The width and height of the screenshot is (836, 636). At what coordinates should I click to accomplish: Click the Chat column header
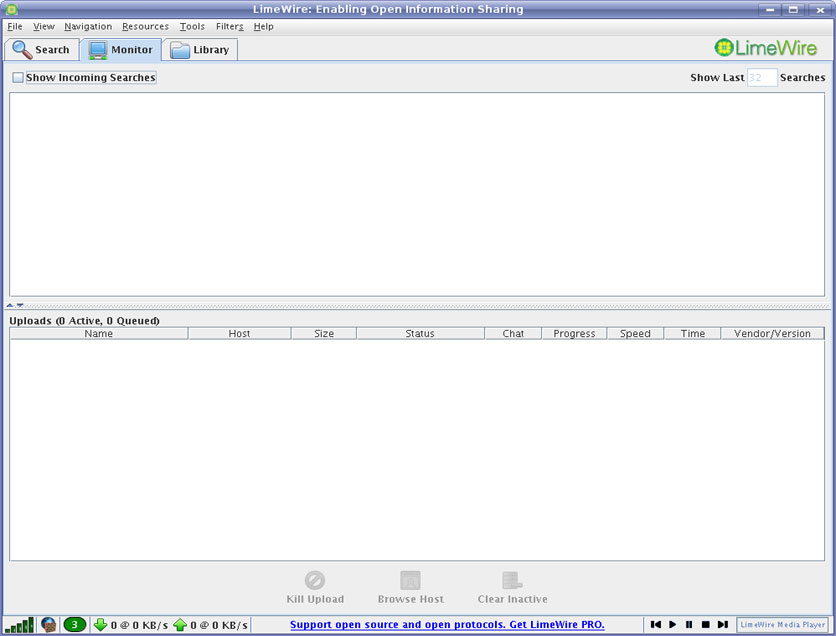513,333
